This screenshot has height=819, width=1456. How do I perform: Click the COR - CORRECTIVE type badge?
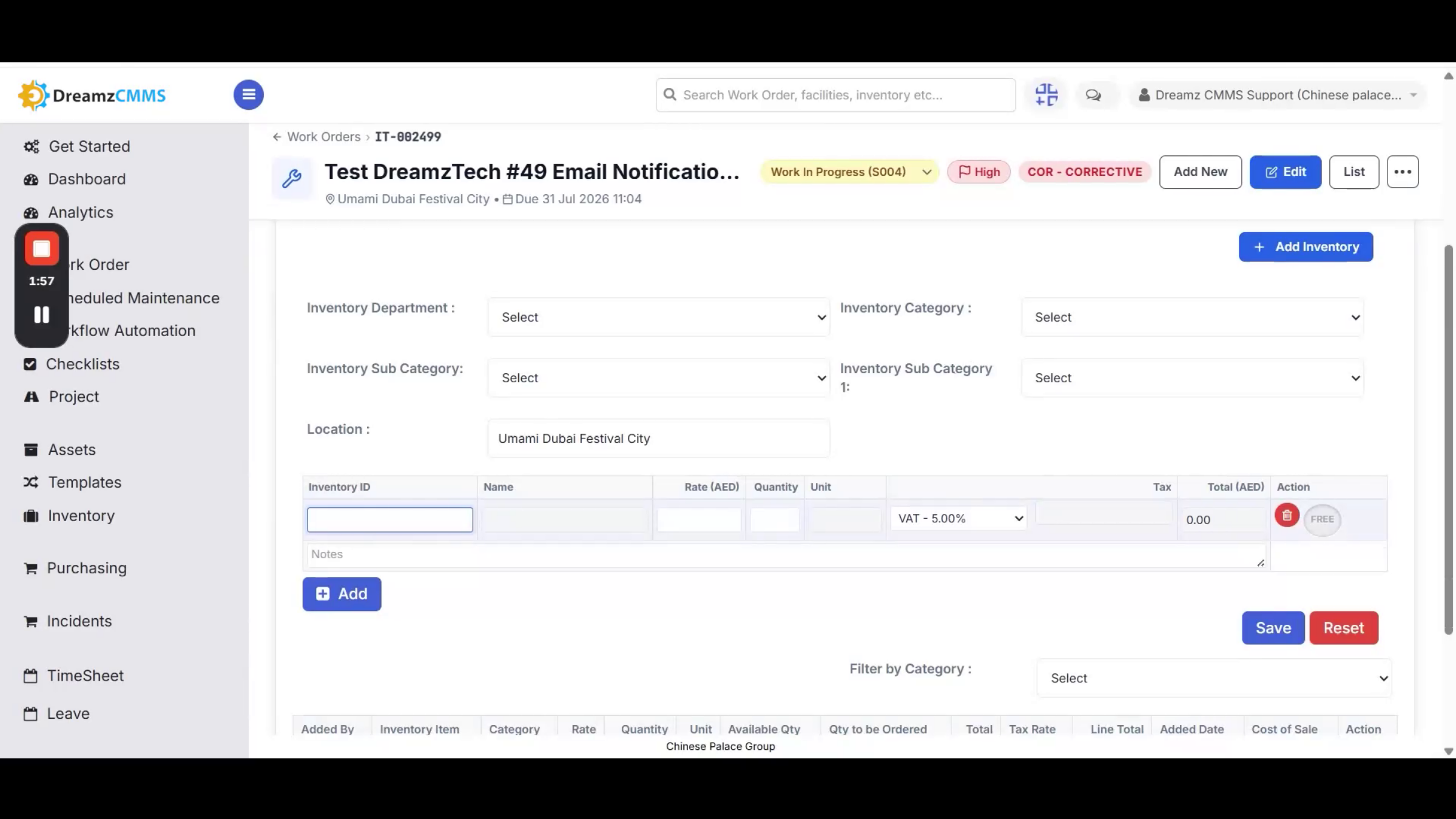(x=1085, y=172)
